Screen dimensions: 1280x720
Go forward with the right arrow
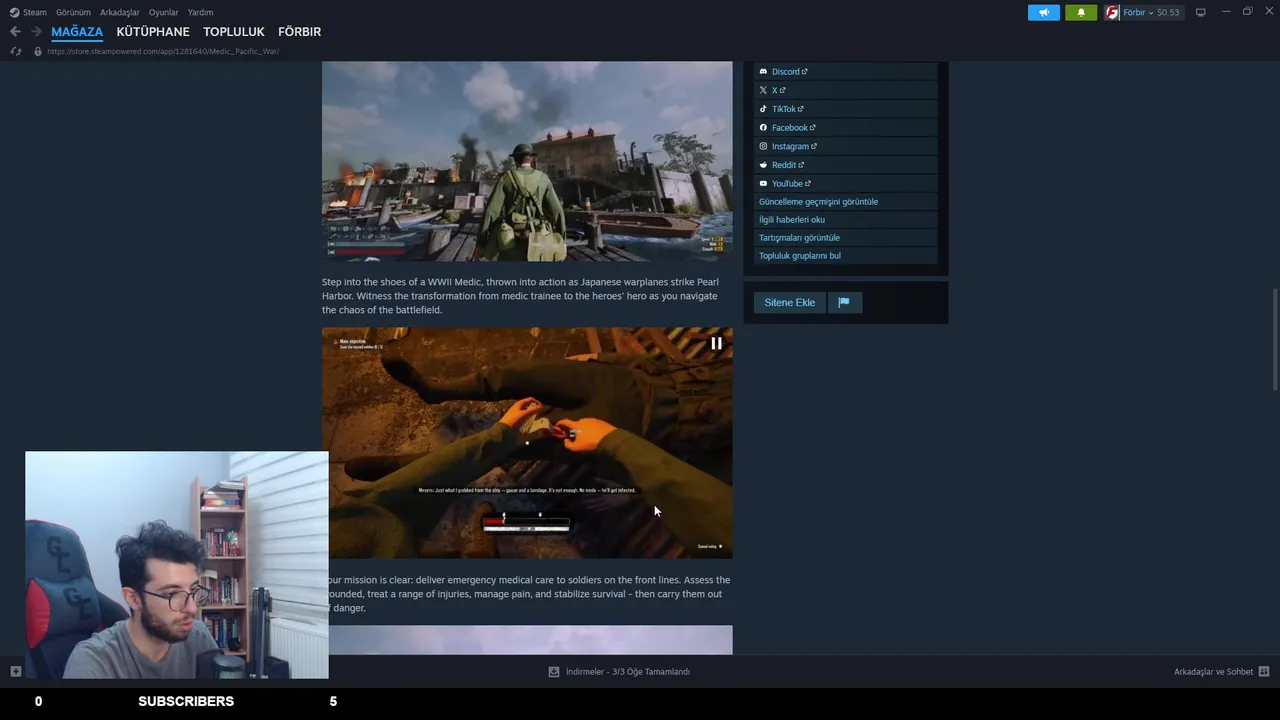pyautogui.click(x=36, y=32)
